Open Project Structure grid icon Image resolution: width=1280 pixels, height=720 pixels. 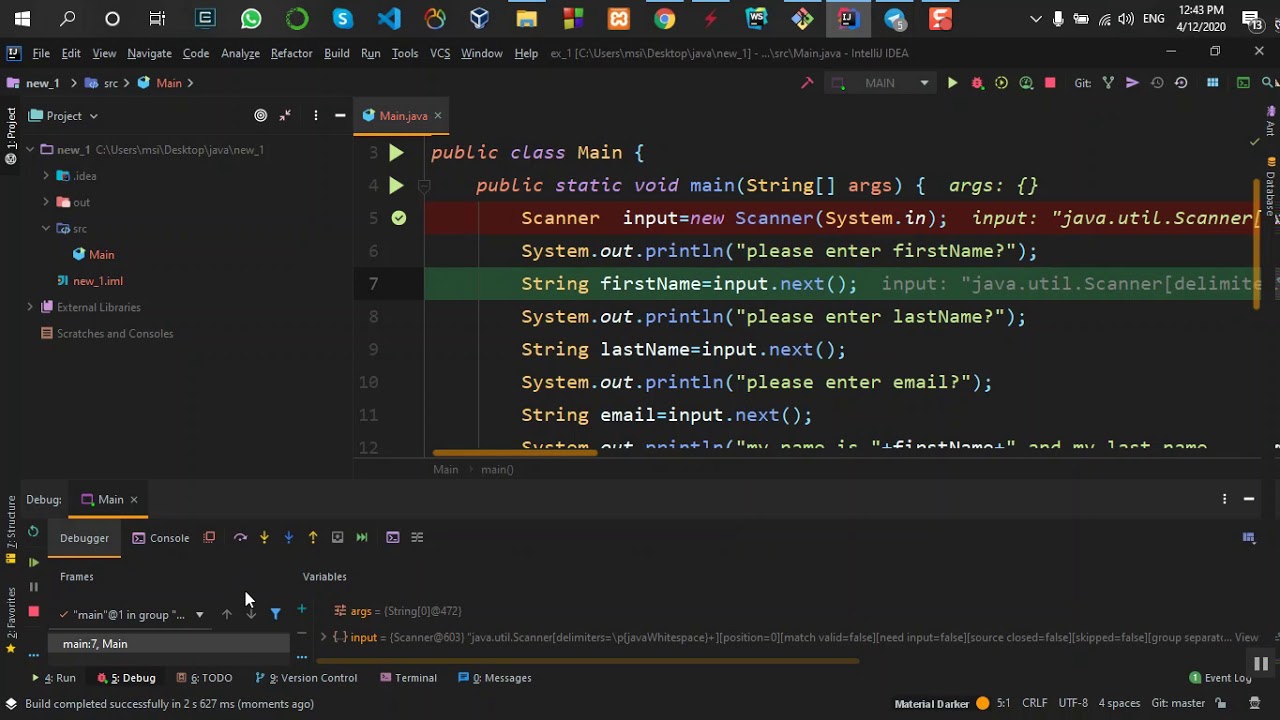click(x=1213, y=83)
